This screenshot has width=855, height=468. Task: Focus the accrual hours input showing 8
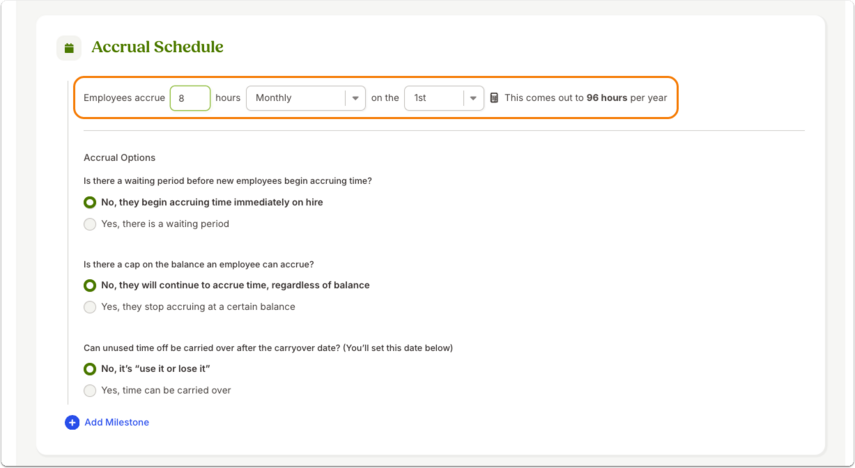190,98
